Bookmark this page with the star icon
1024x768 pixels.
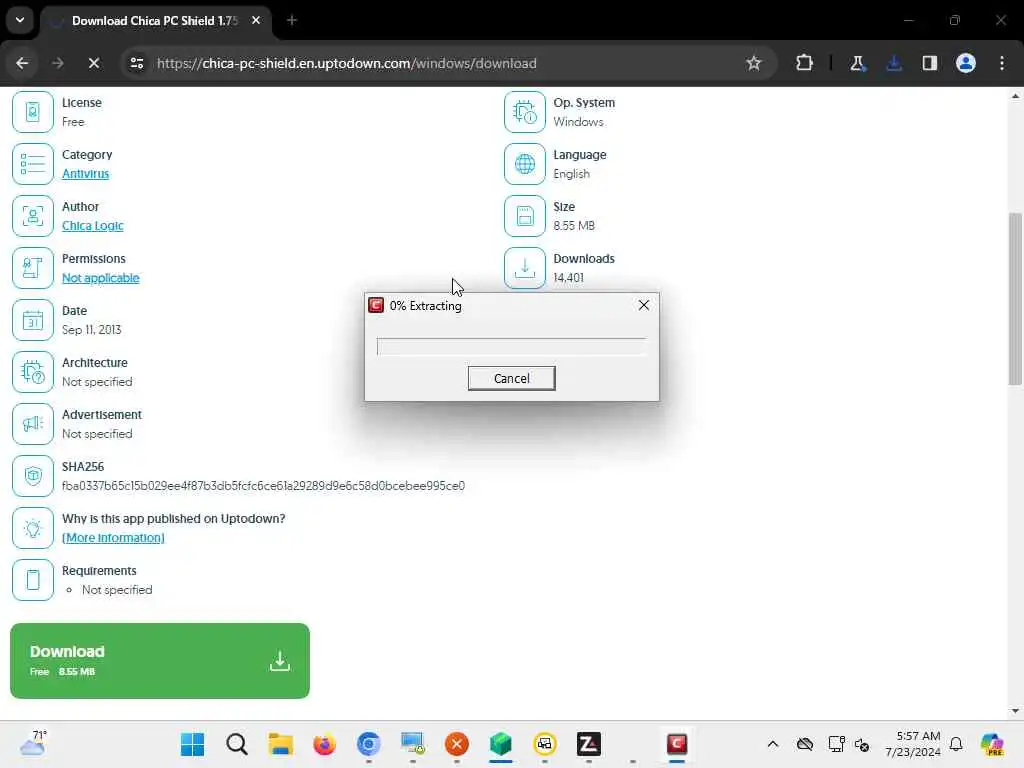pyautogui.click(x=754, y=63)
